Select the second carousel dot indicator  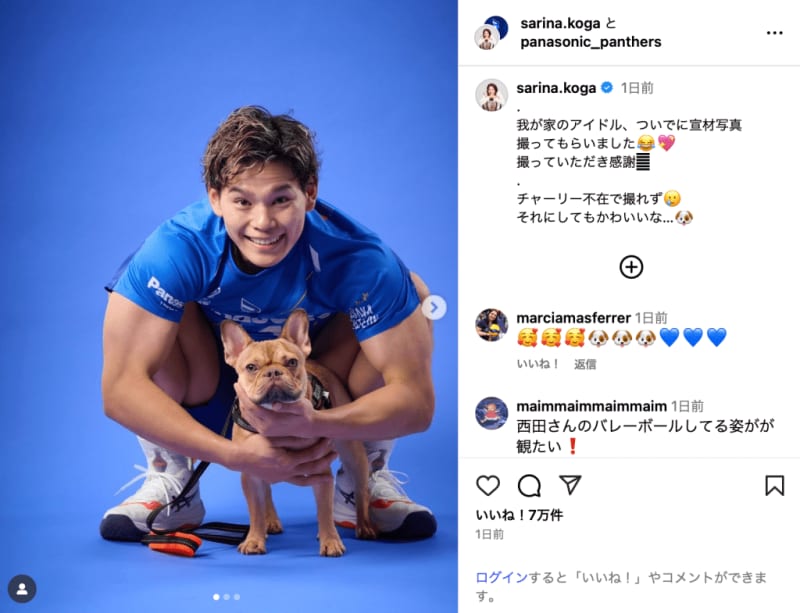[227, 596]
